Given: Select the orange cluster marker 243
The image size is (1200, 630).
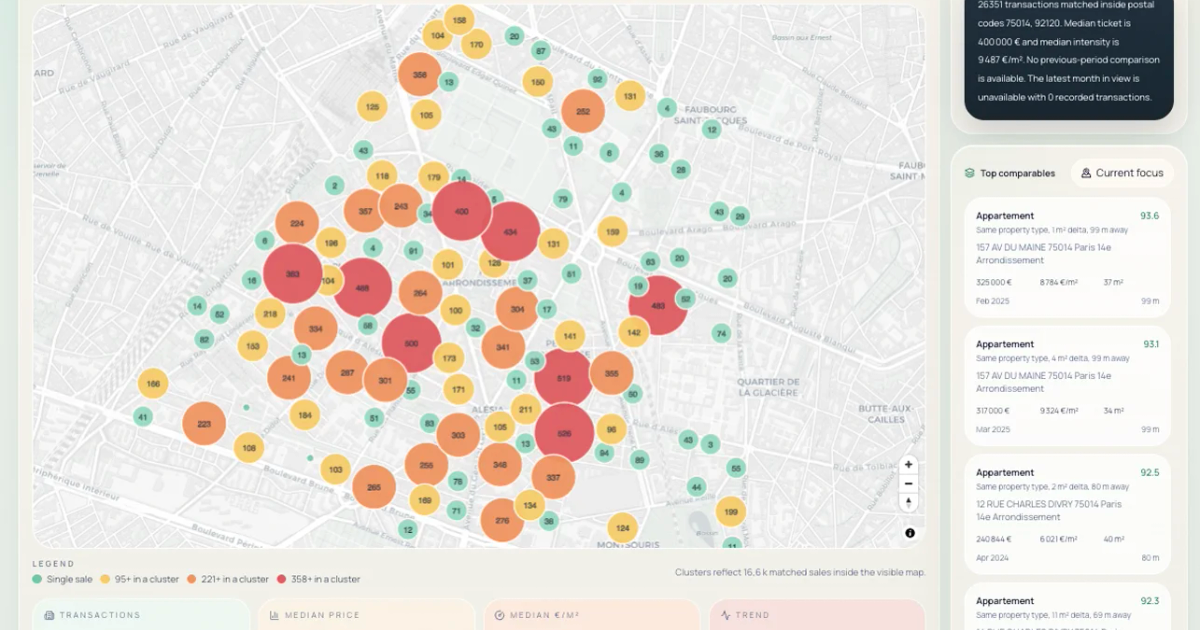Looking at the screenshot, I should [x=401, y=206].
